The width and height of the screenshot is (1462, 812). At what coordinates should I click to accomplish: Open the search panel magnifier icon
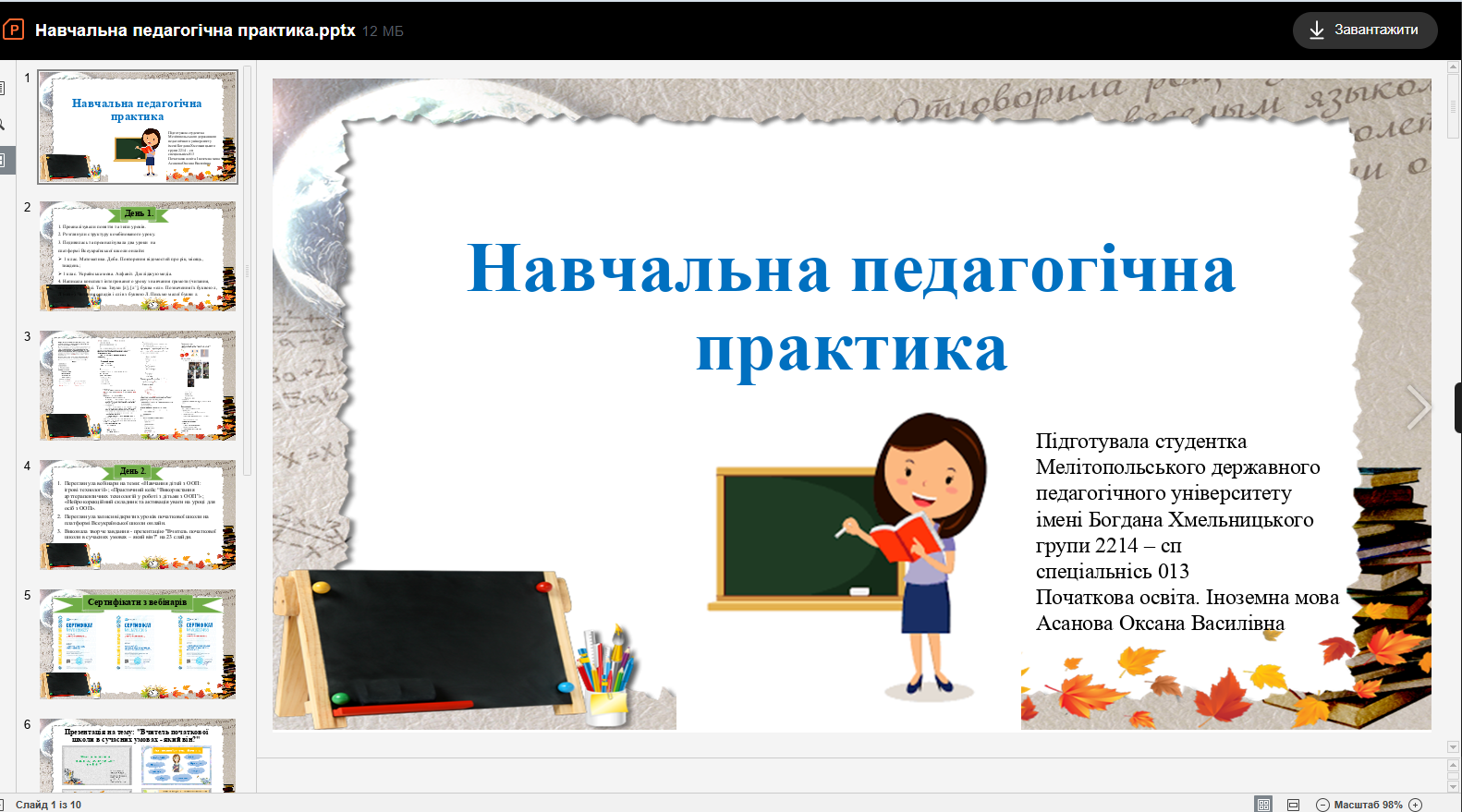[x=3, y=124]
